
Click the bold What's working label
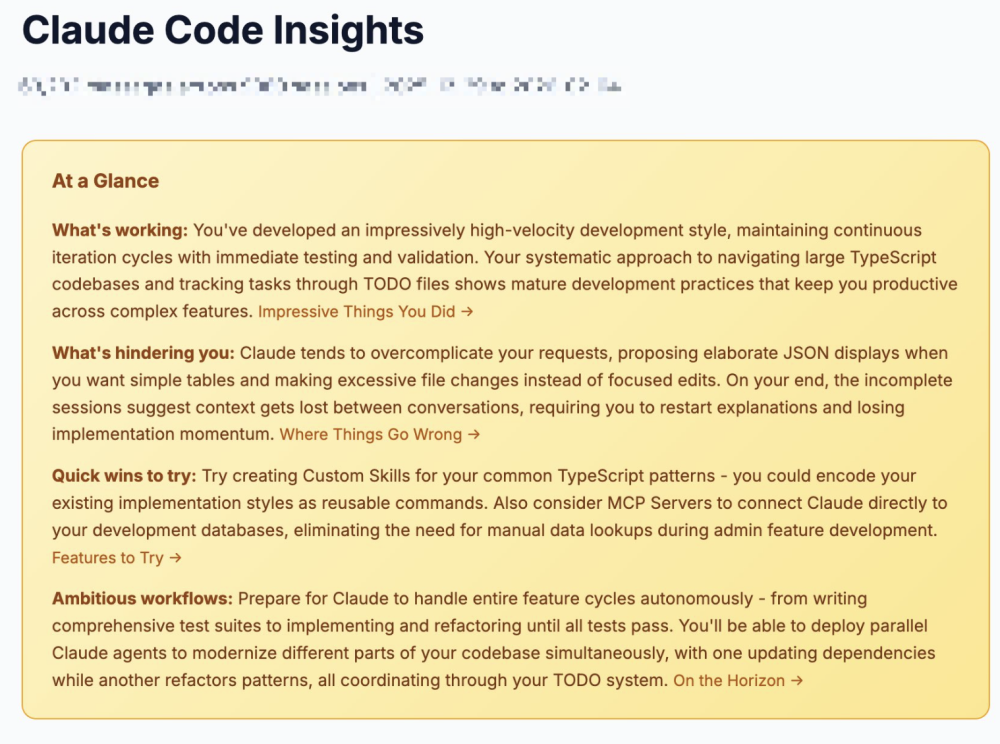pos(119,230)
